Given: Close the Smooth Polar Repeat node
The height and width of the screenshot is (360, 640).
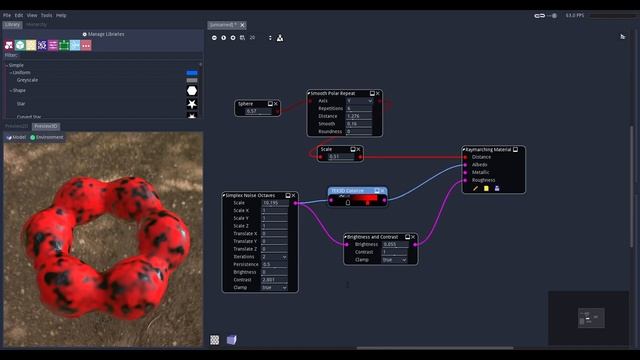Looking at the screenshot, I should click(x=378, y=93).
